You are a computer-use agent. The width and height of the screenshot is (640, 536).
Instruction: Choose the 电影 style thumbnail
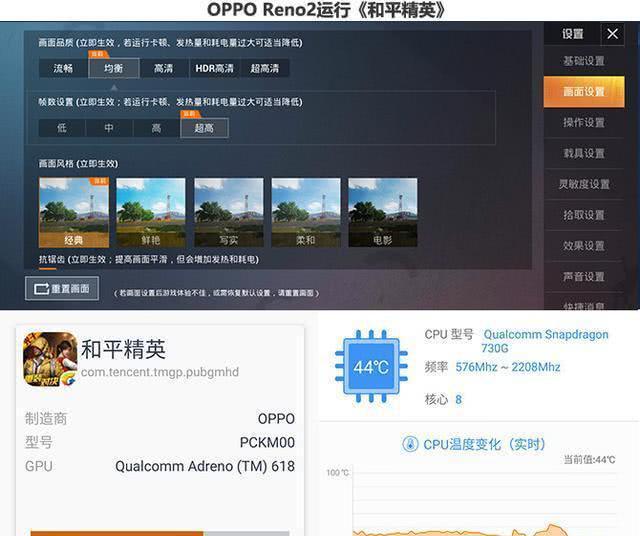383,212
